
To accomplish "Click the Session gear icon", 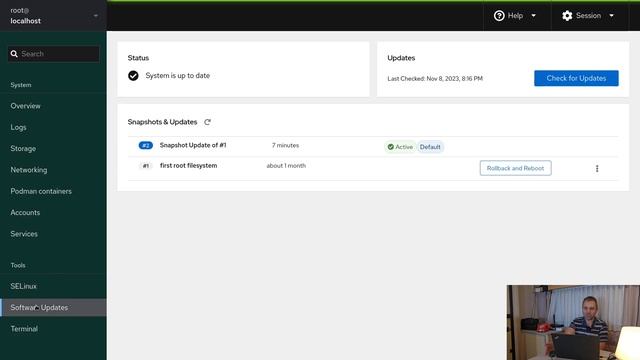I will pos(567,16).
